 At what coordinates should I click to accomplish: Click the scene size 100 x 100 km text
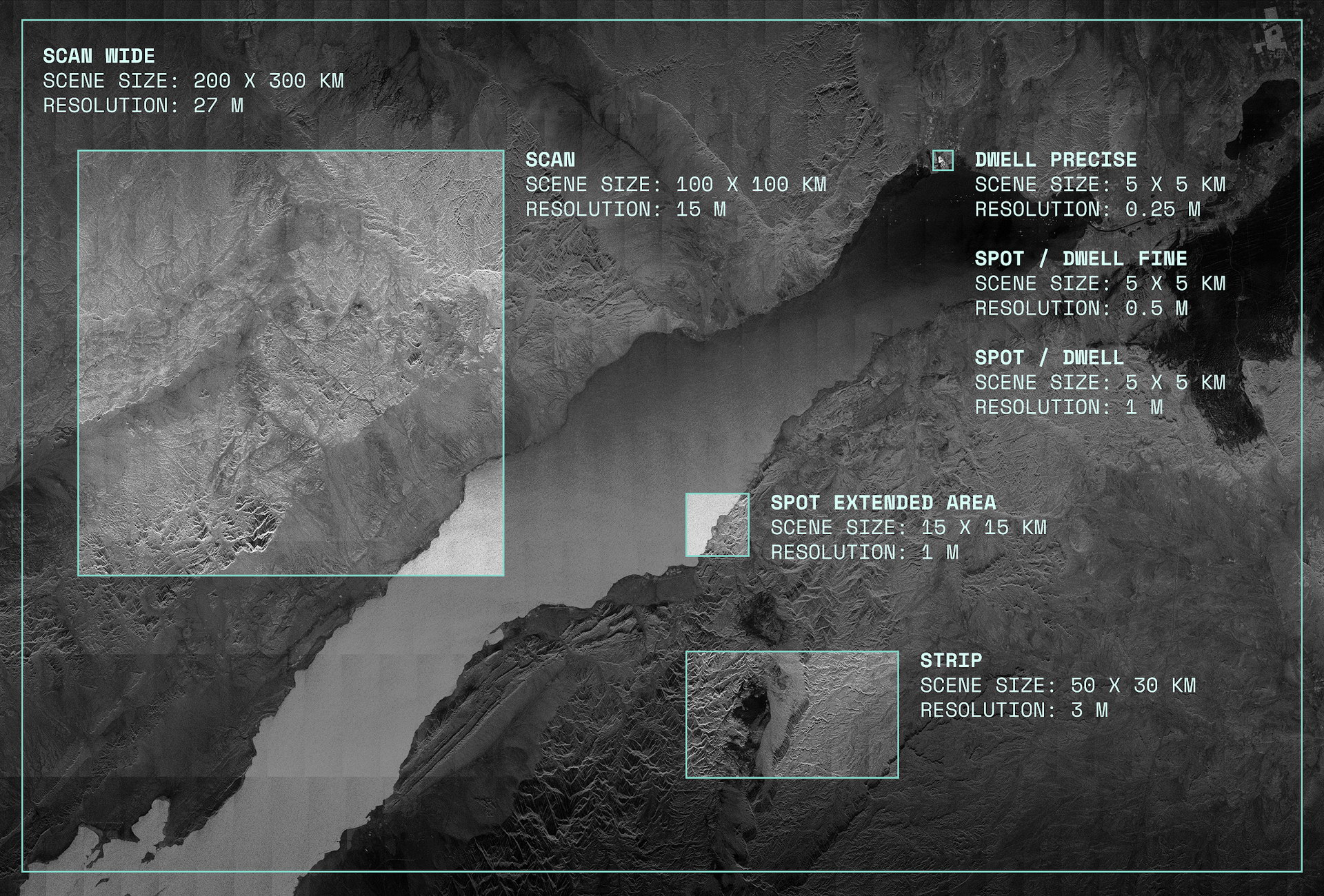click(675, 184)
